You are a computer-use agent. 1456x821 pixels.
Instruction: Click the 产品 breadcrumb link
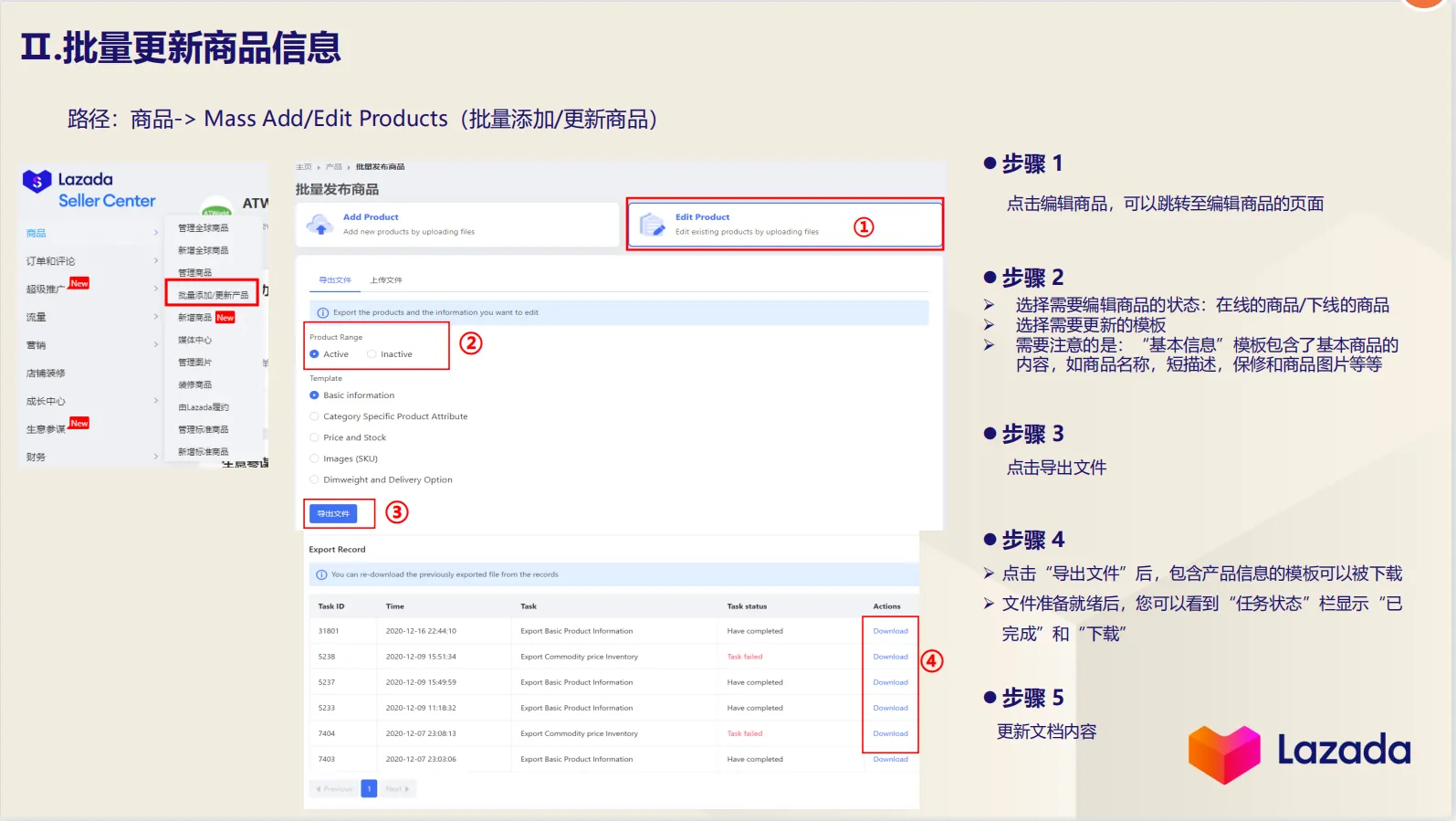[x=334, y=167]
